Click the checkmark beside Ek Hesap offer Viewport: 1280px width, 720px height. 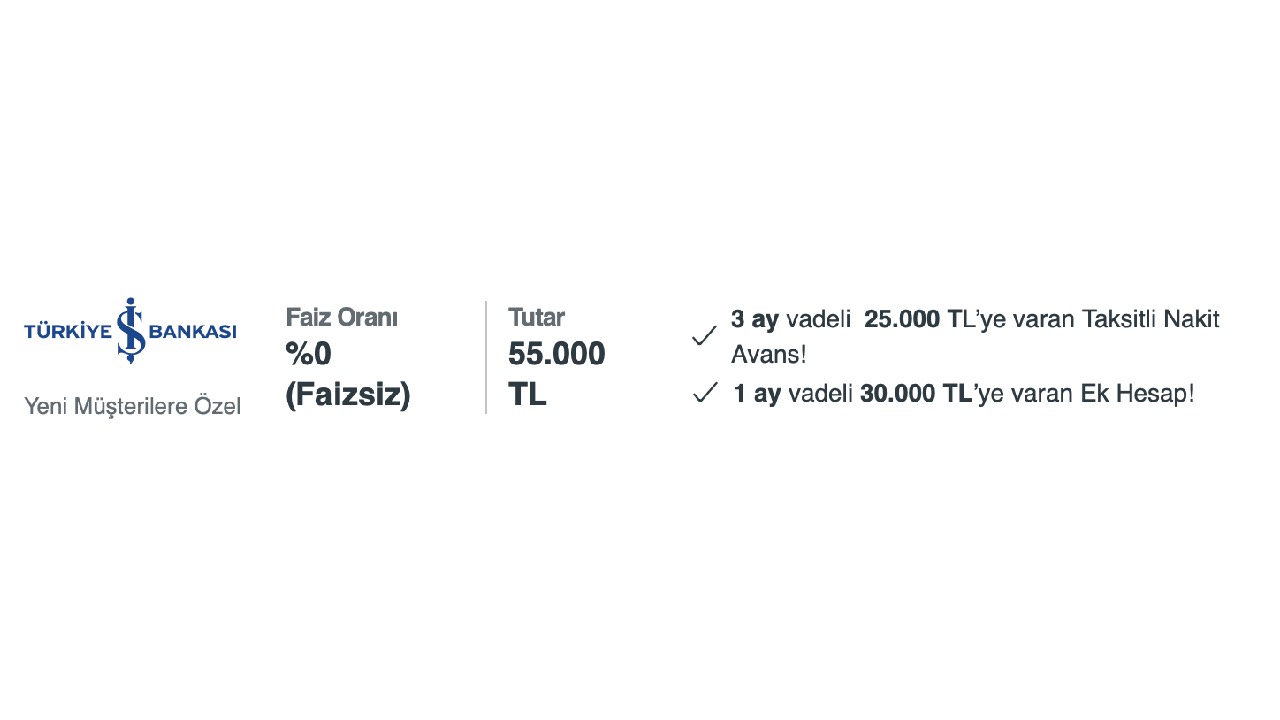tap(705, 392)
